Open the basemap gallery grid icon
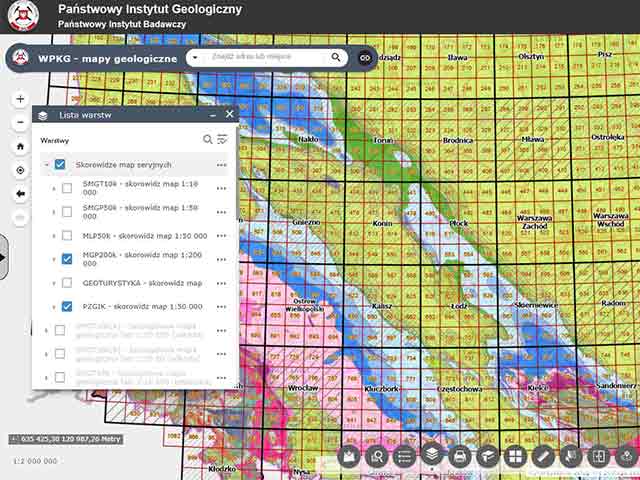This screenshot has width=640, height=480. [x=515, y=456]
